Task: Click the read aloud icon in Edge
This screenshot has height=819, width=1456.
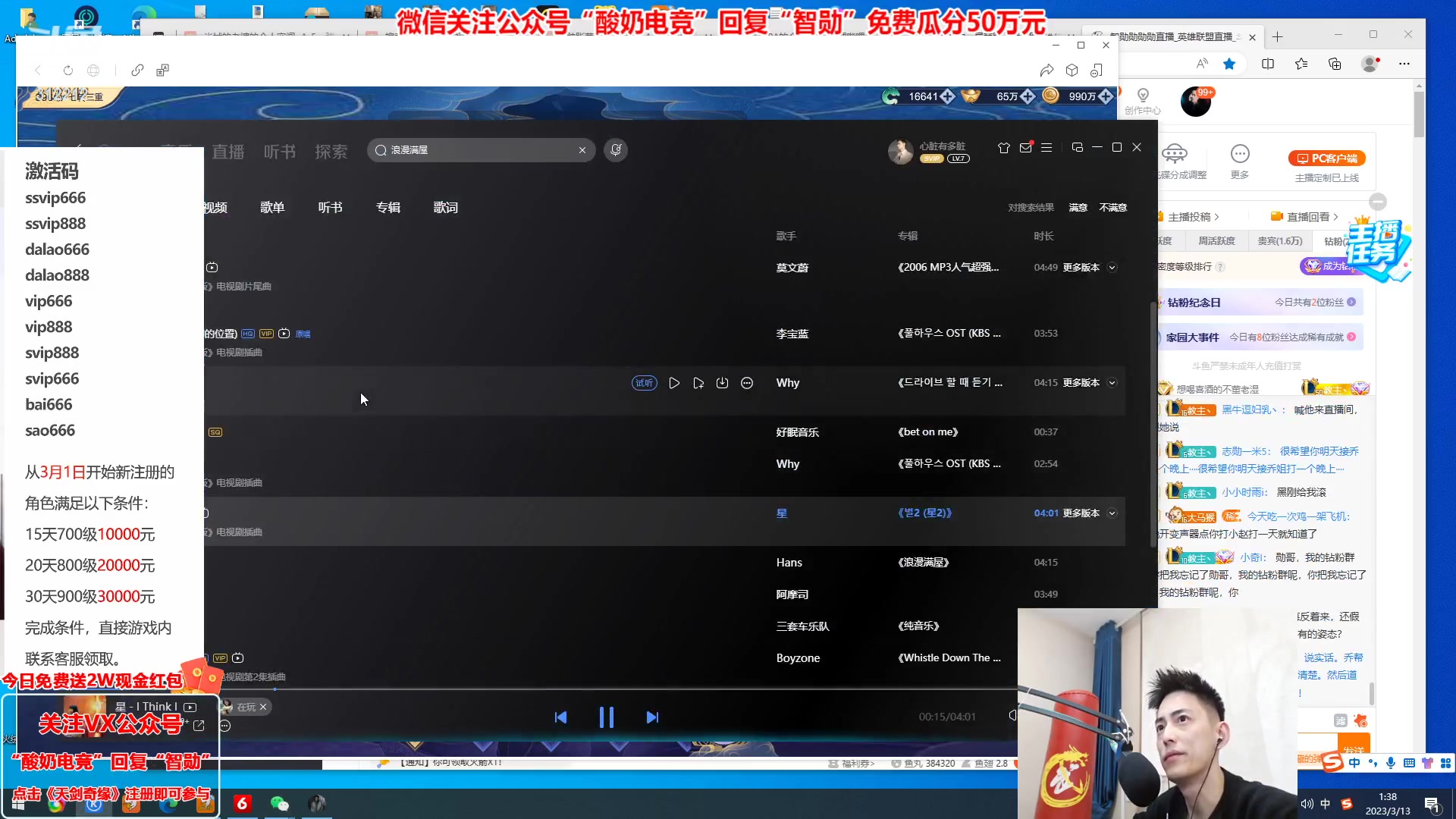Action: pyautogui.click(x=1202, y=64)
